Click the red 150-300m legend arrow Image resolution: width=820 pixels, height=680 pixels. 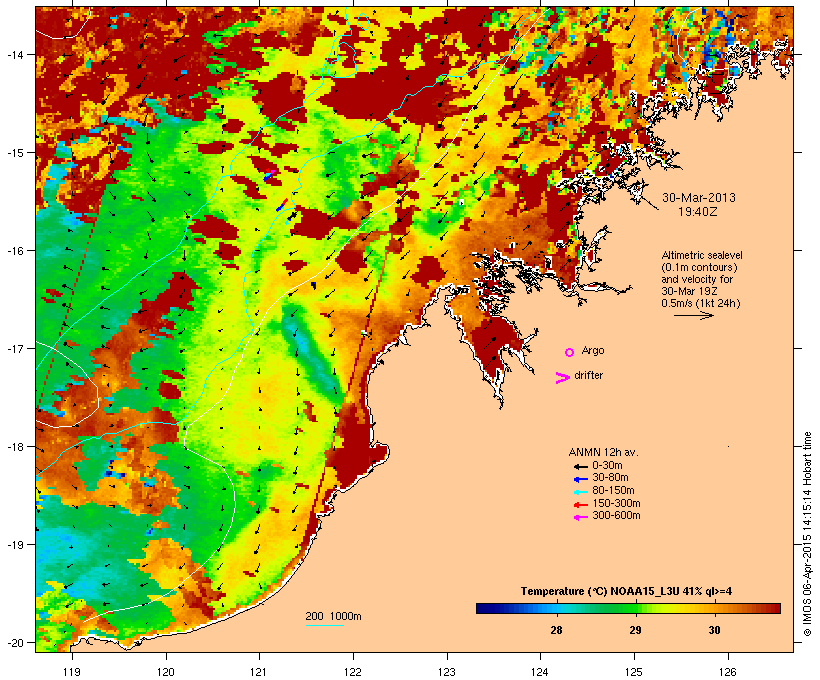click(x=580, y=505)
